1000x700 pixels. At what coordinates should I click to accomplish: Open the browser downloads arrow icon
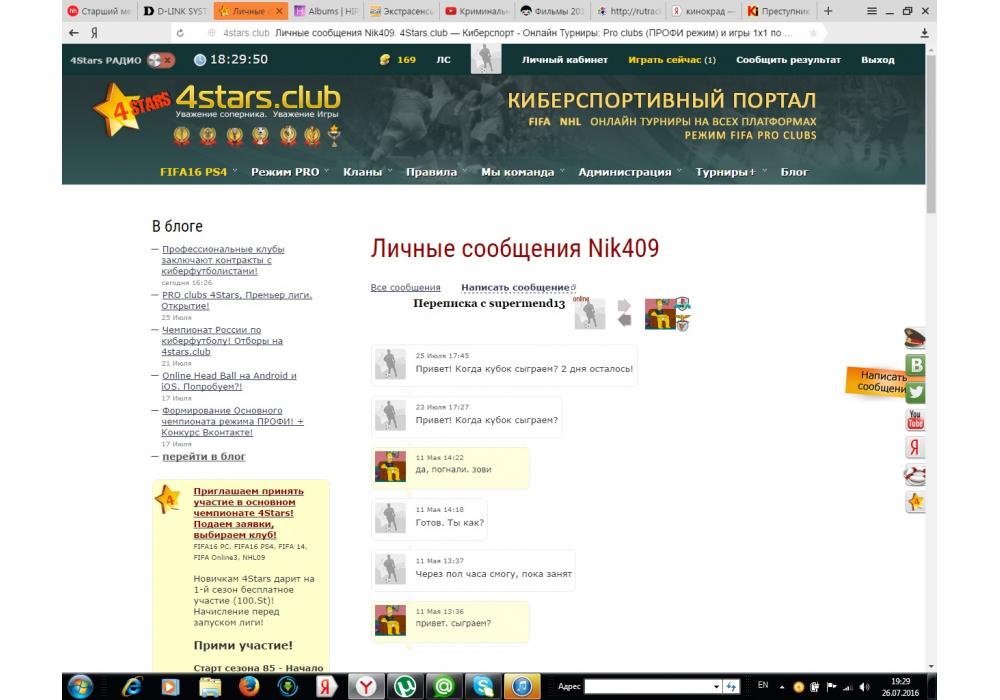coord(923,33)
